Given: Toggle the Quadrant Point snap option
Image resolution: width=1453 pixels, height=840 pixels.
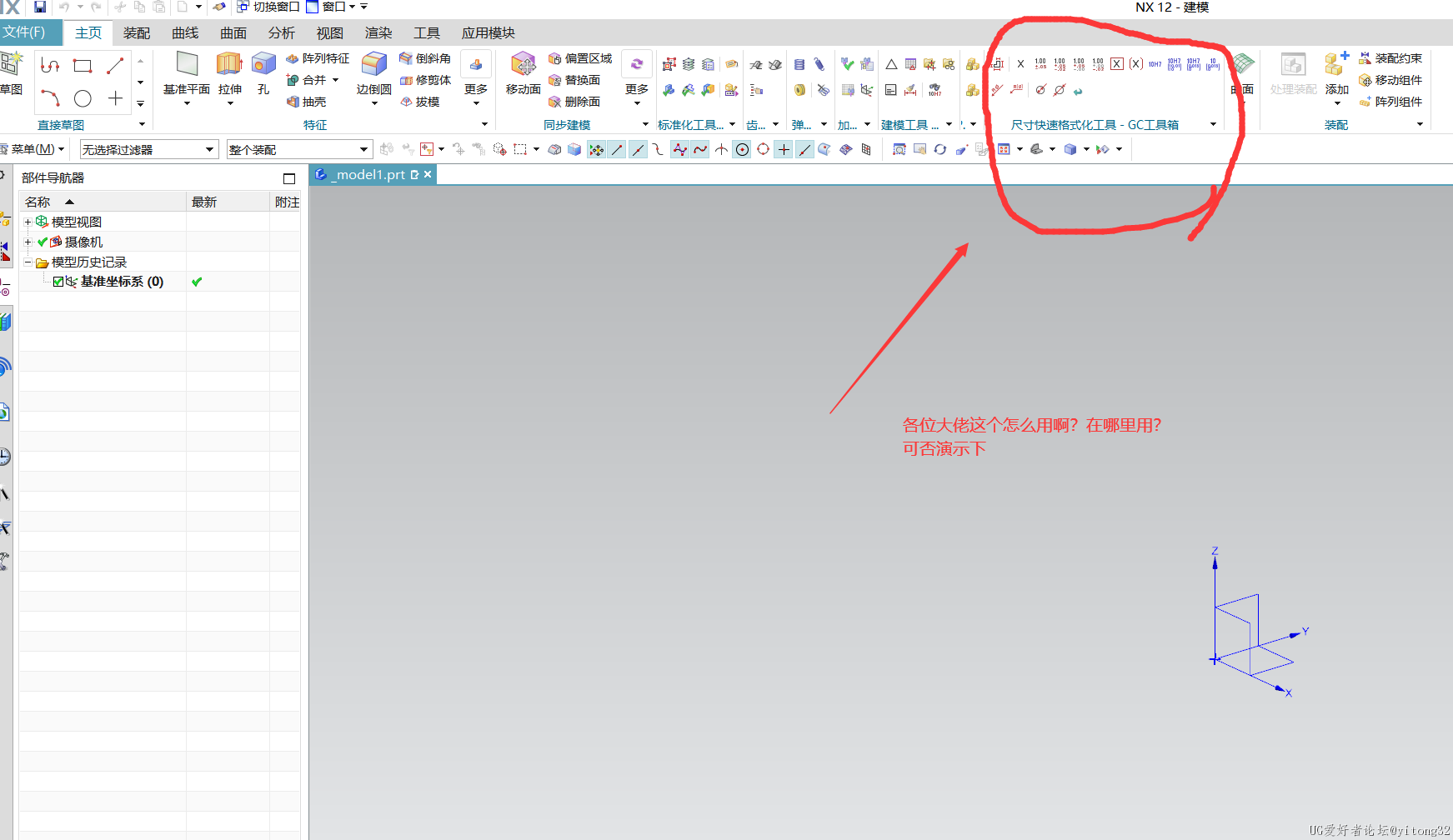Looking at the screenshot, I should pos(763,149).
